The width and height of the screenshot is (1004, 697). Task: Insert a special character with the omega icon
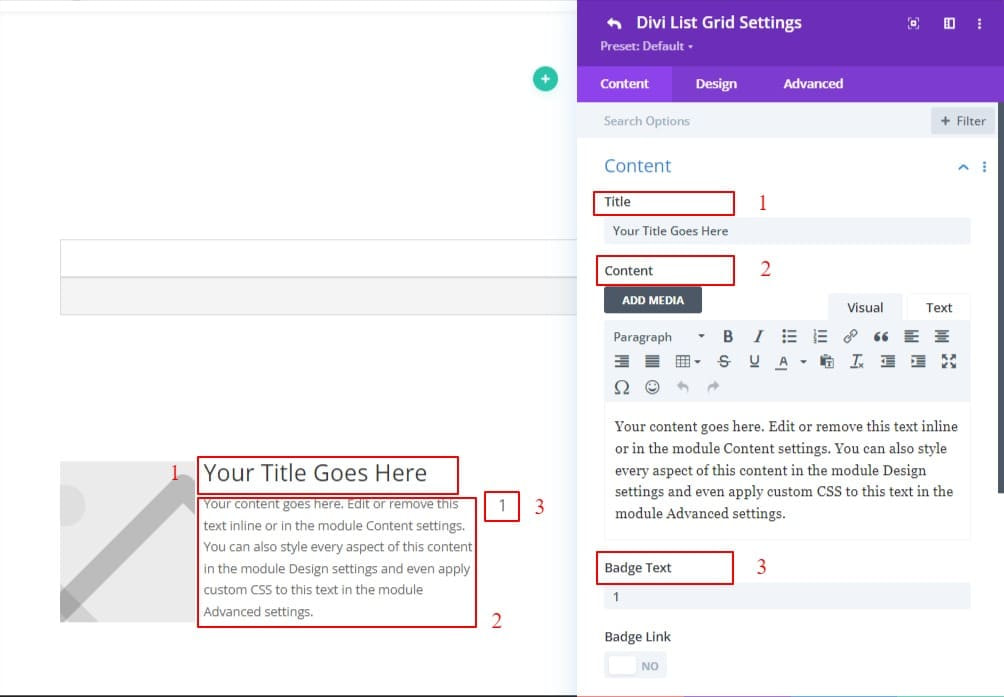coord(623,387)
